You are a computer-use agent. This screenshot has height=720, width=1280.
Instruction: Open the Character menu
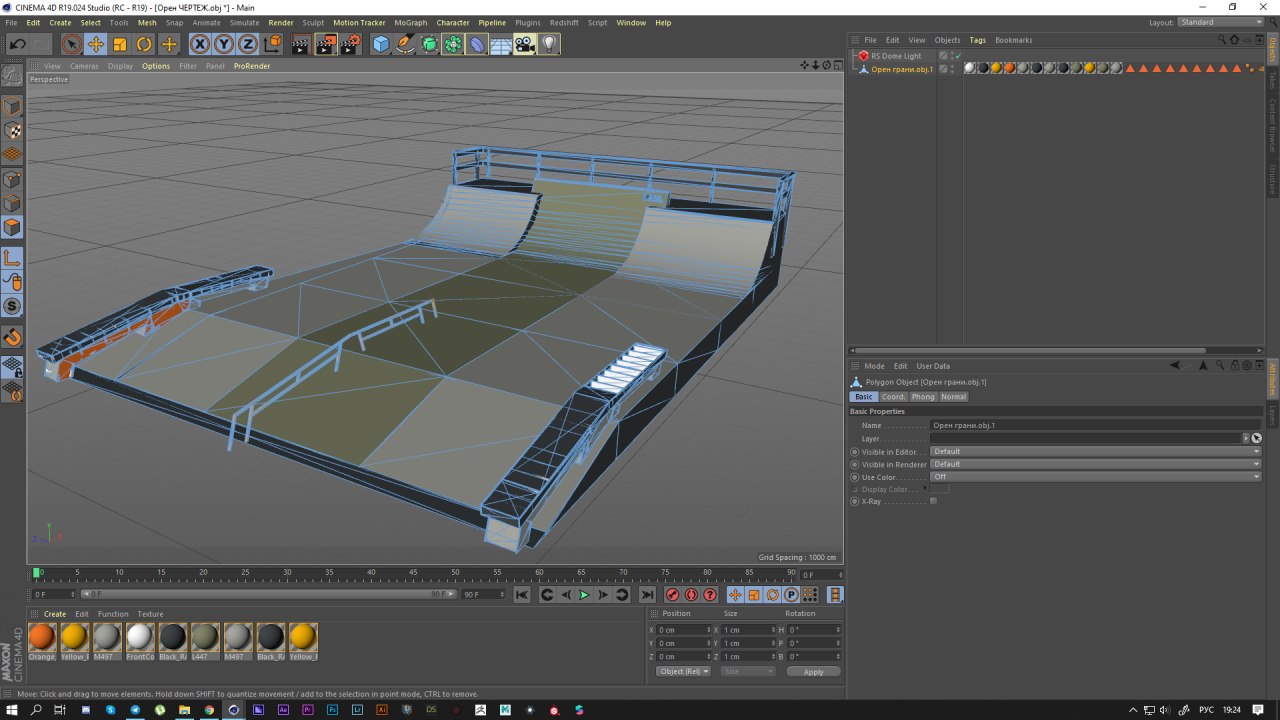[453, 22]
